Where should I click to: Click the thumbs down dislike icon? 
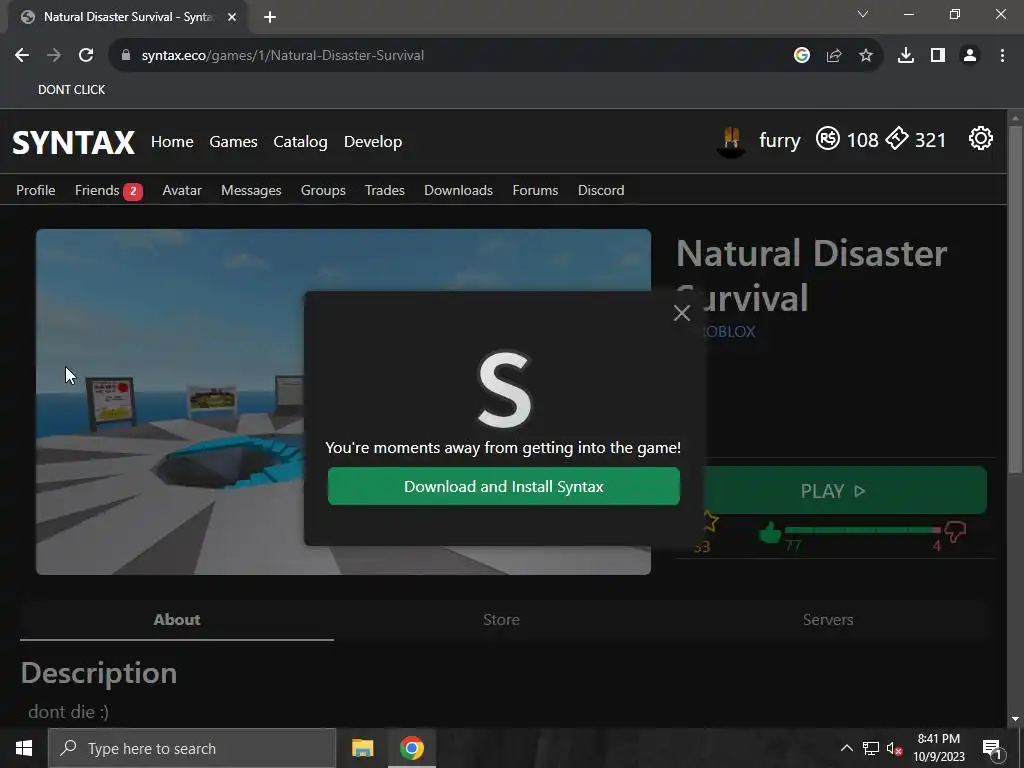[x=954, y=532]
